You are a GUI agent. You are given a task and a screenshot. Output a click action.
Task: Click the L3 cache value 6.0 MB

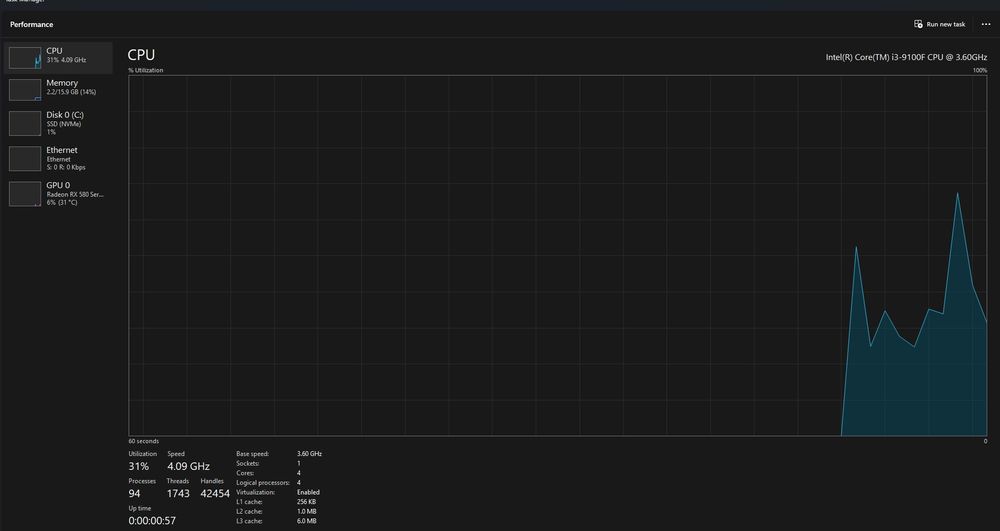click(x=306, y=521)
